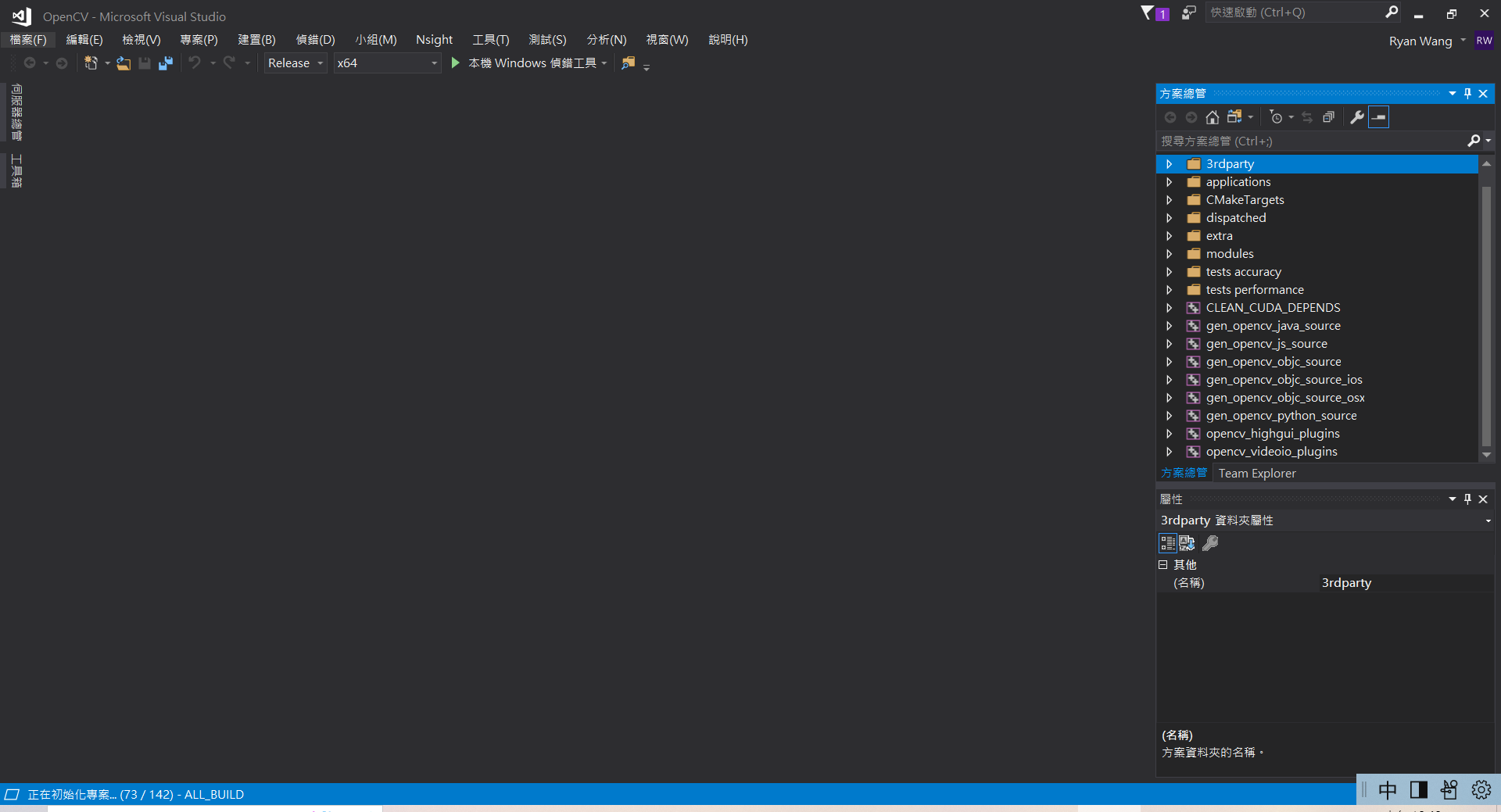This screenshot has height=812, width=1501.
Task: Start debugging with the green play icon
Action: click(x=455, y=63)
